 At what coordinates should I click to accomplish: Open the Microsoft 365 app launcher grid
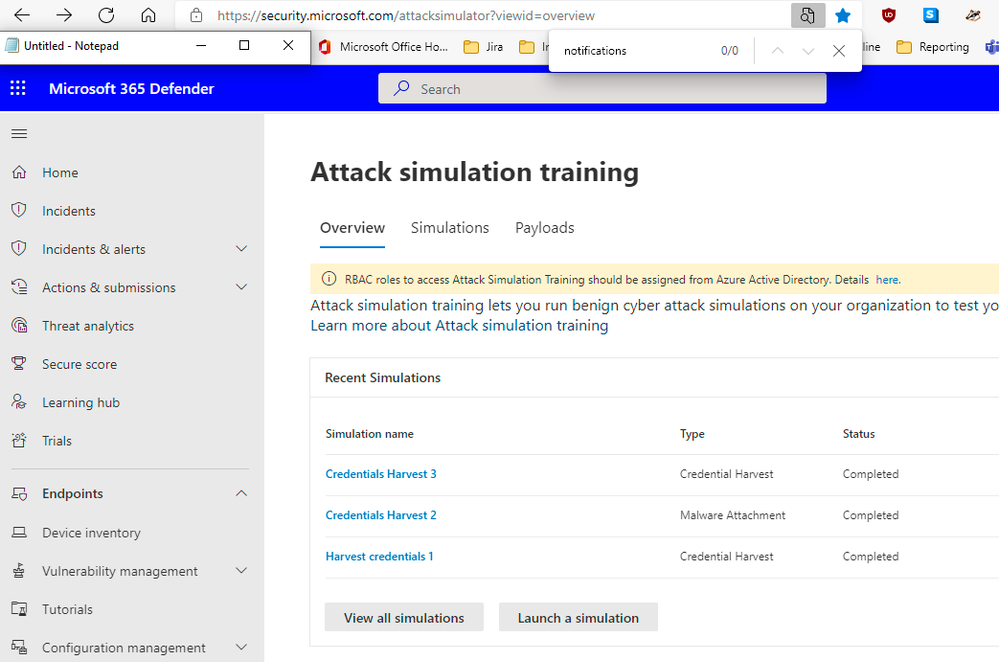point(18,88)
